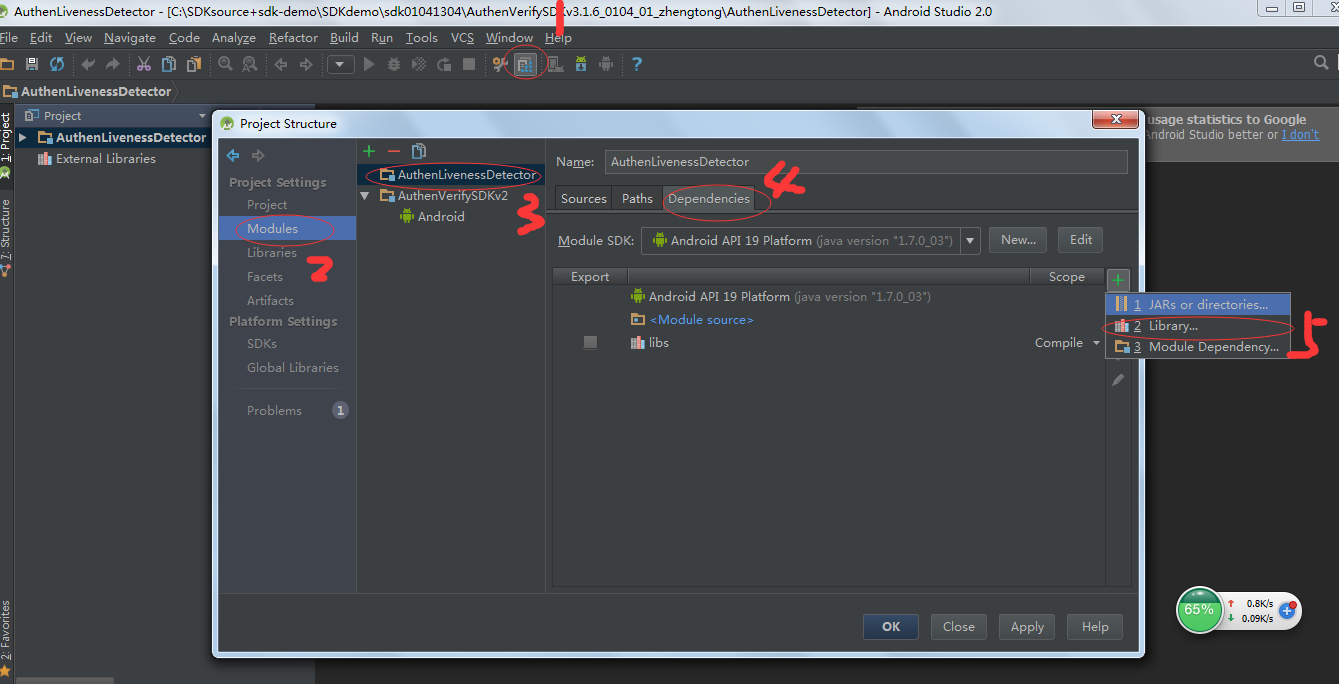Click the Paste clipboard icon
The width and height of the screenshot is (1339, 684).
pyautogui.click(x=194, y=64)
